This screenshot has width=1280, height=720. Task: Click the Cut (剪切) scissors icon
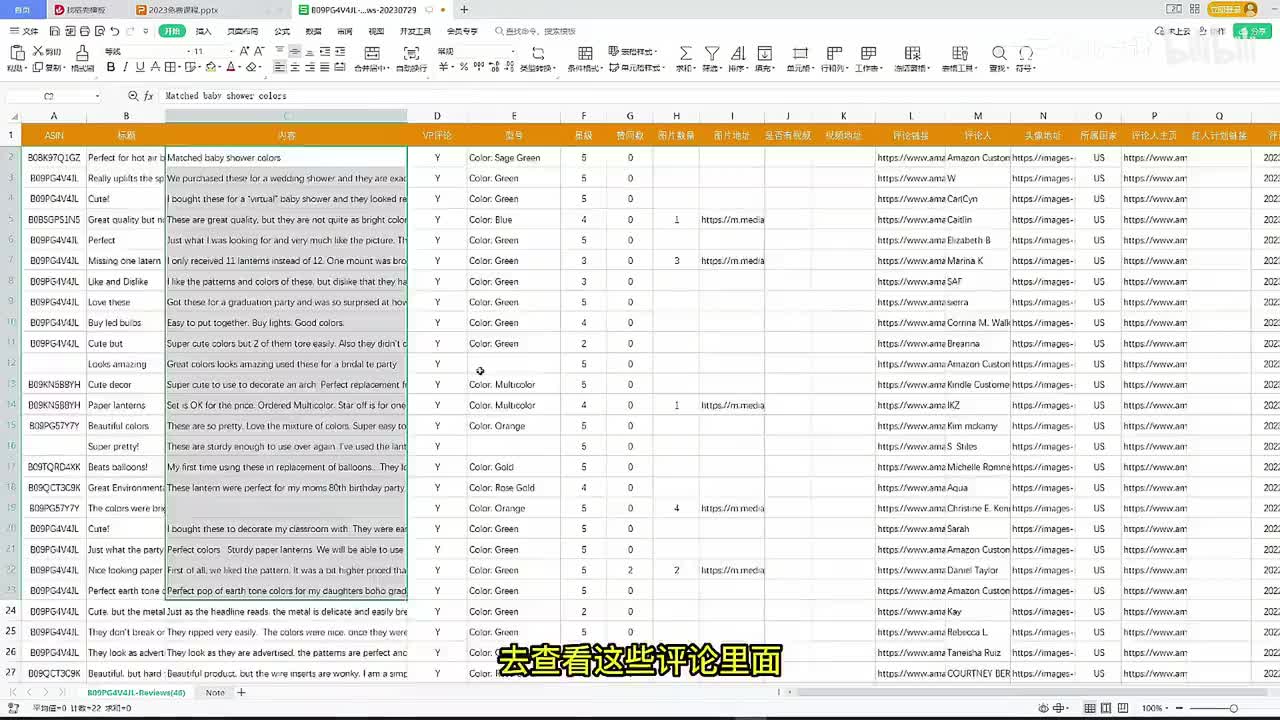(x=38, y=51)
